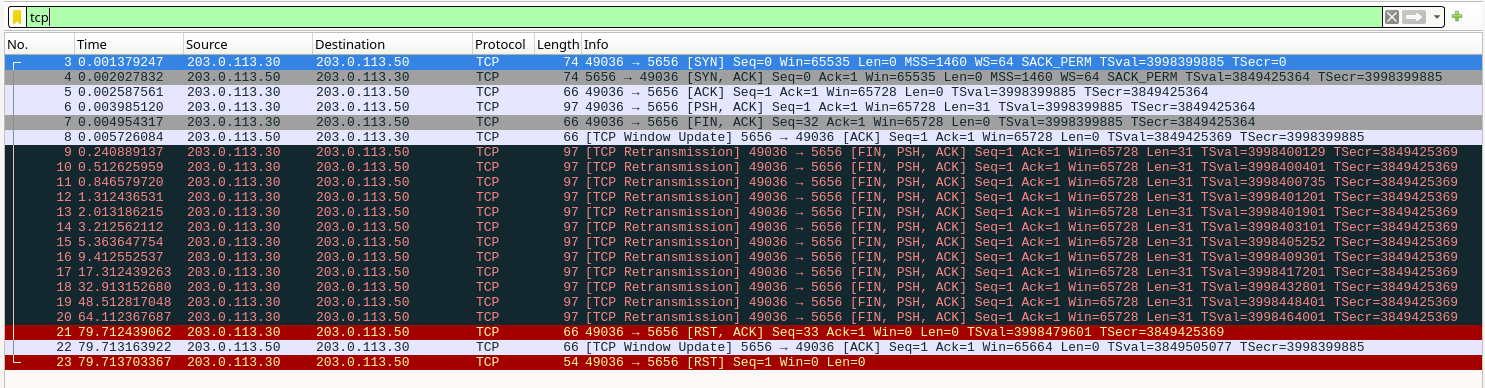Sort packets by the Length column header

pos(557,44)
